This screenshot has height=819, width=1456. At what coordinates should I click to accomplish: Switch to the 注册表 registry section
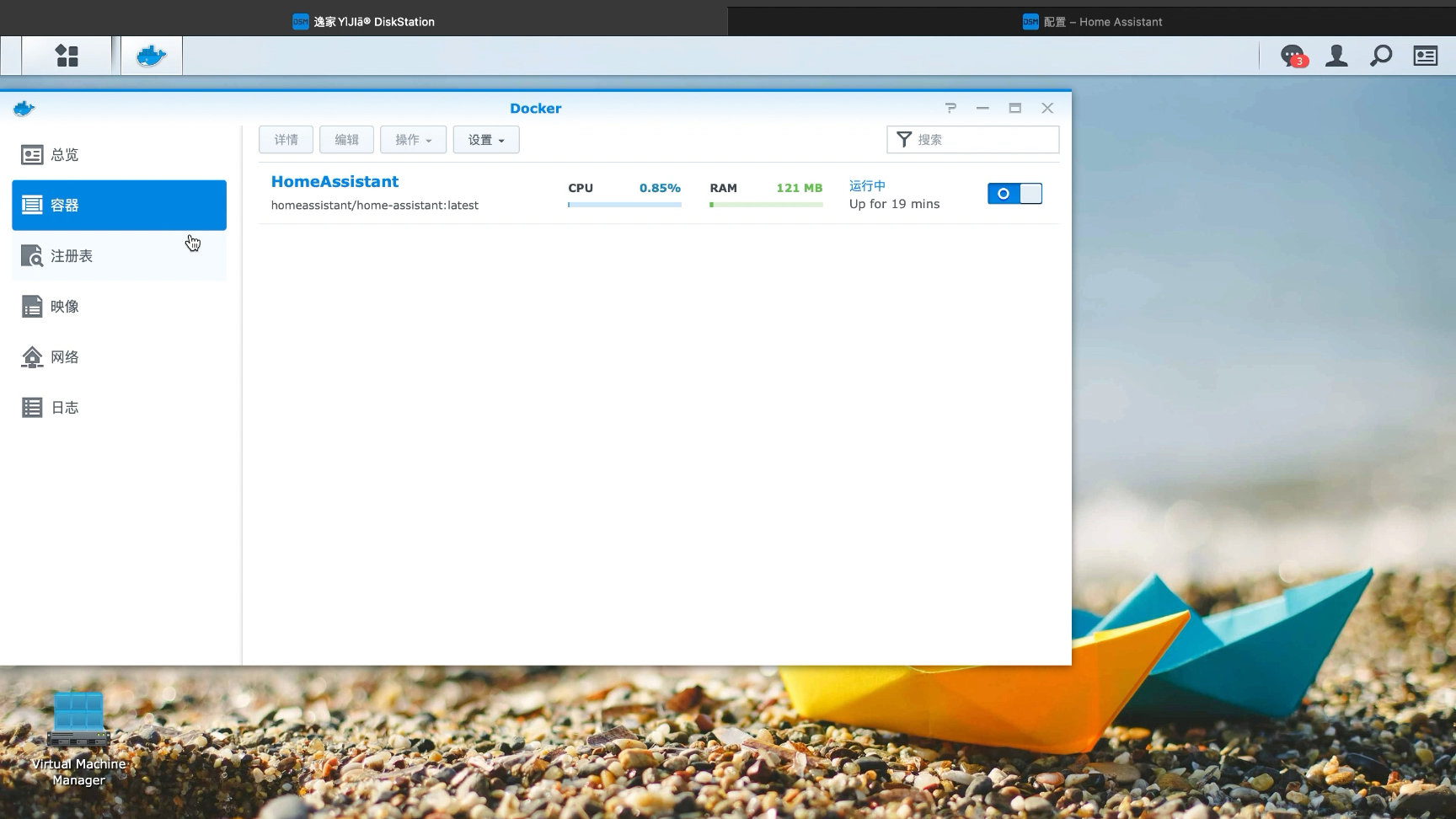point(119,255)
